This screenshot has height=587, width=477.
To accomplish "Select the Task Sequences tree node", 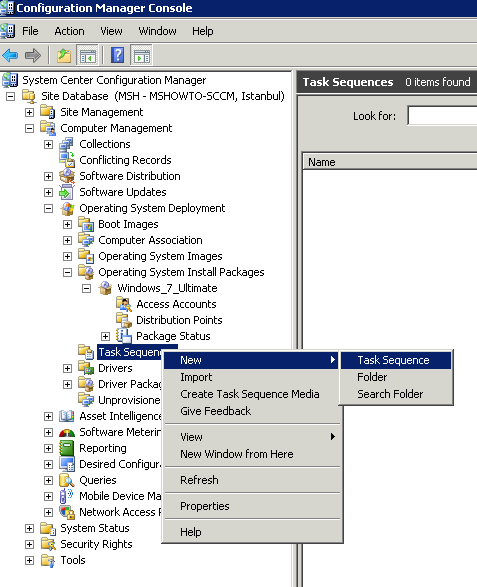I will [130, 352].
